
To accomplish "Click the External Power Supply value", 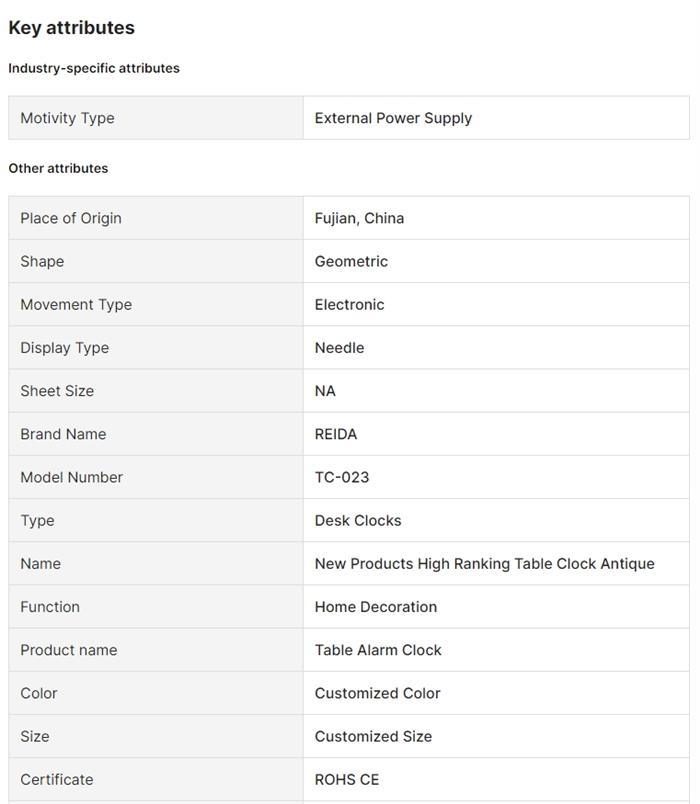I will click(x=393, y=118).
